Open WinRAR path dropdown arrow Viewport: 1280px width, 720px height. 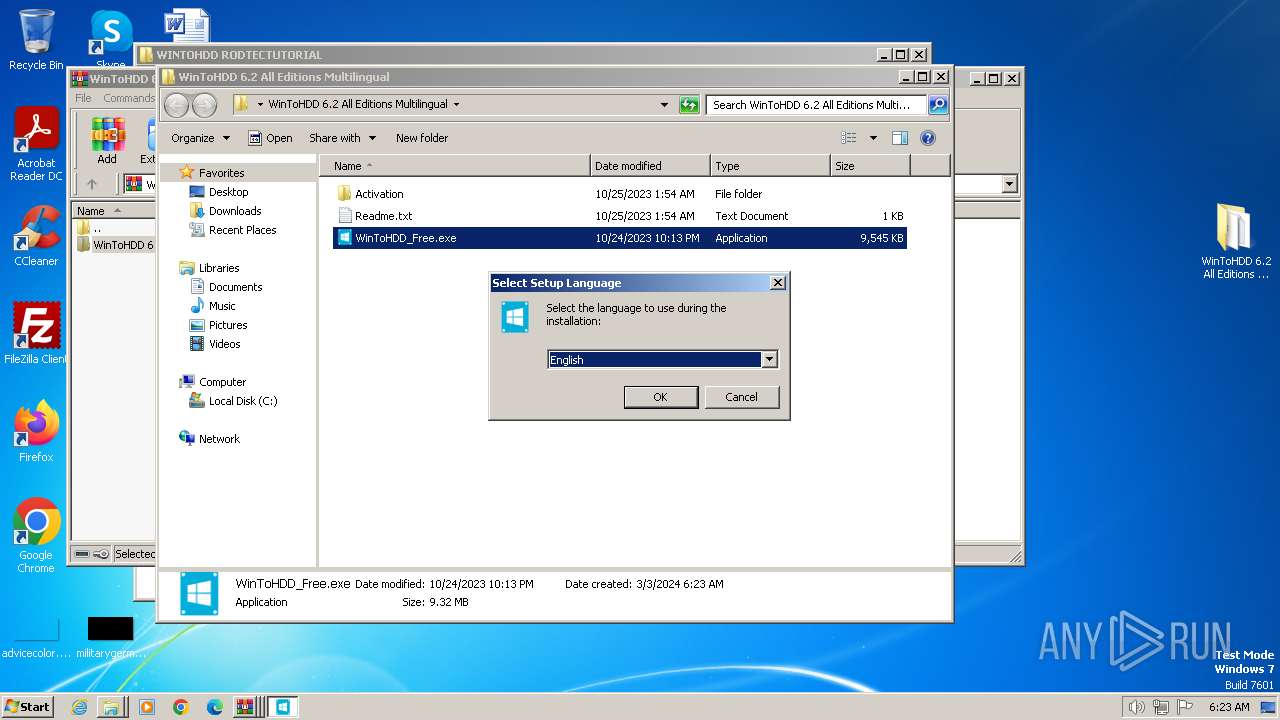coord(1009,184)
